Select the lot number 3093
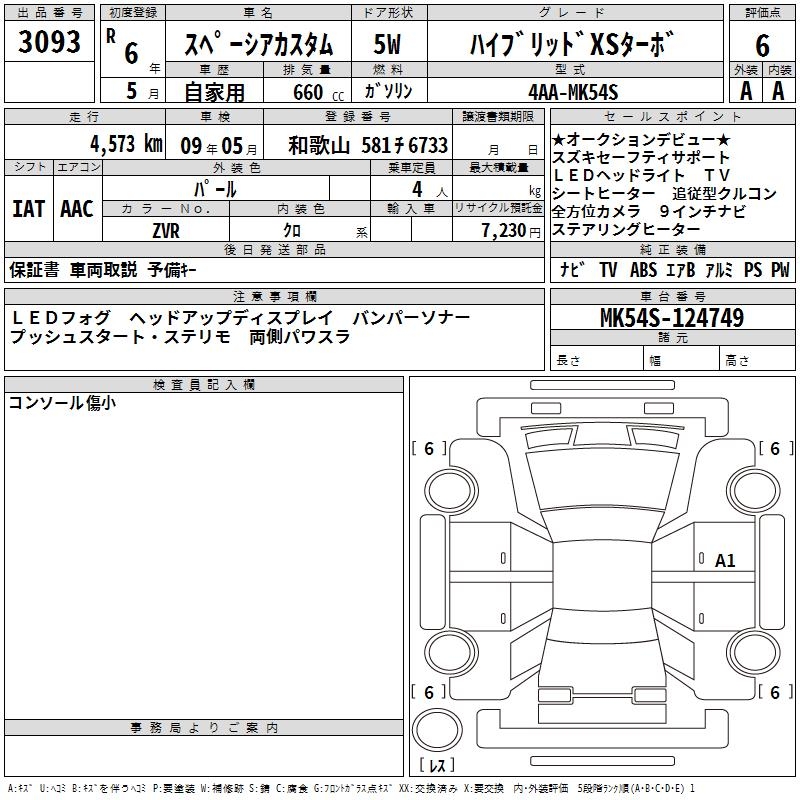This screenshot has height=800, width=800. pyautogui.click(x=49, y=44)
